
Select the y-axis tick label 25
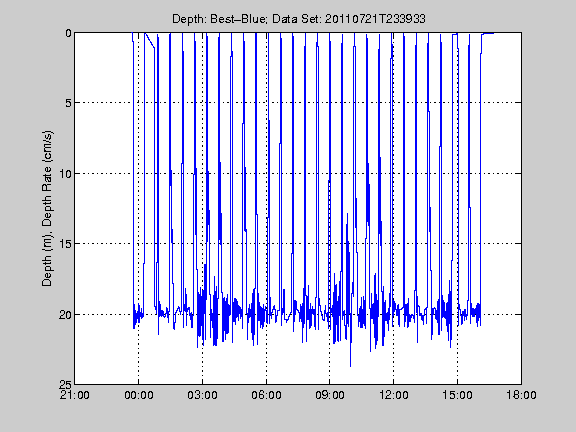(65, 384)
